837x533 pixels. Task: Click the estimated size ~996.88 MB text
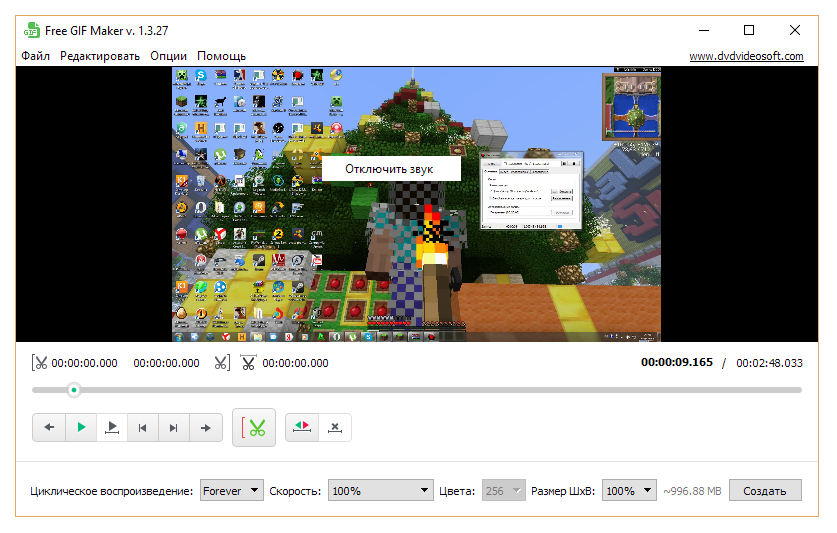coord(692,491)
